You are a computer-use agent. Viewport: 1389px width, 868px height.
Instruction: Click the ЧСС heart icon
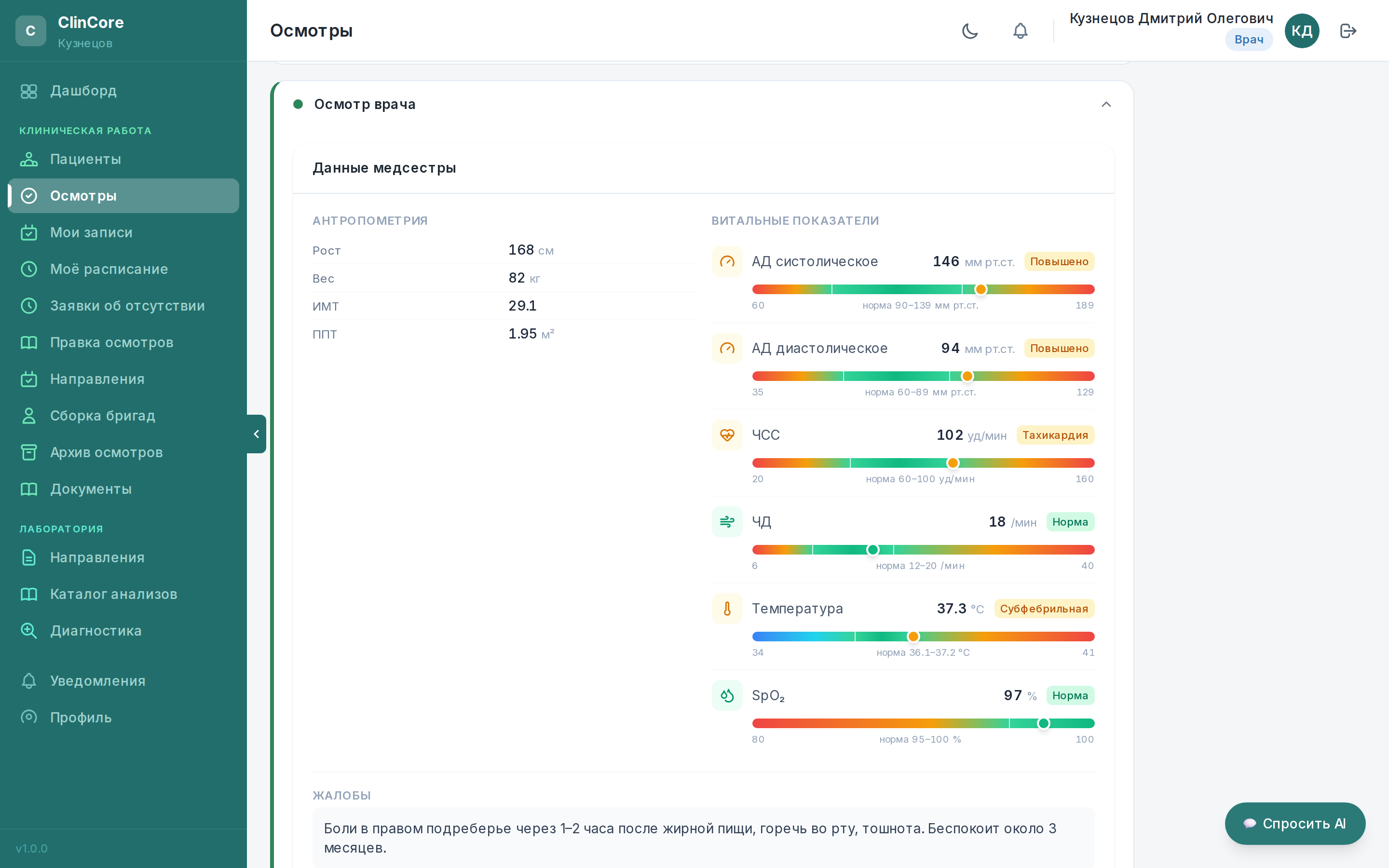(727, 435)
